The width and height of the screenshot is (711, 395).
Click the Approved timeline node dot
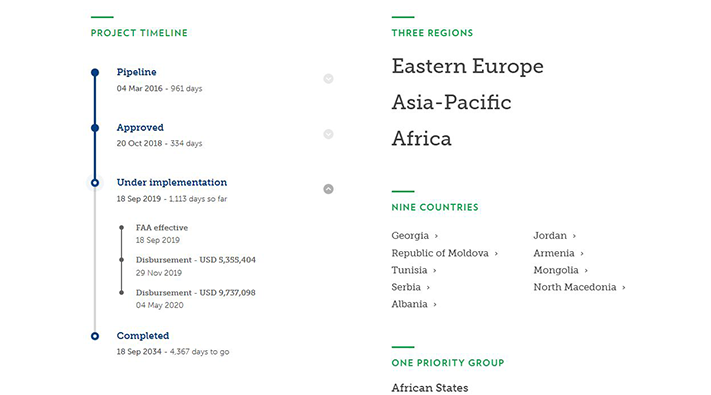[x=95, y=128]
